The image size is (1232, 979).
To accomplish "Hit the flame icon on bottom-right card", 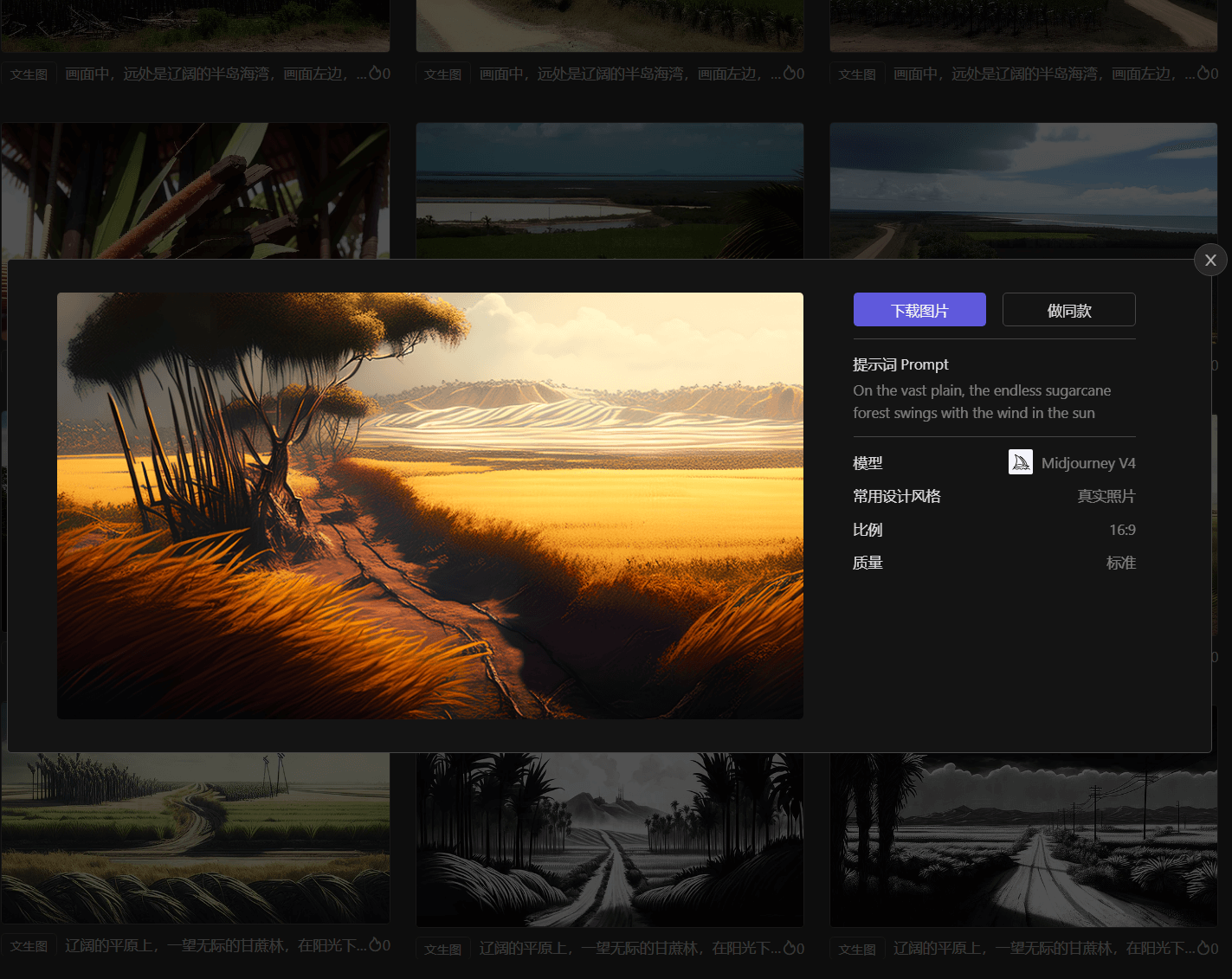I will click(1203, 948).
